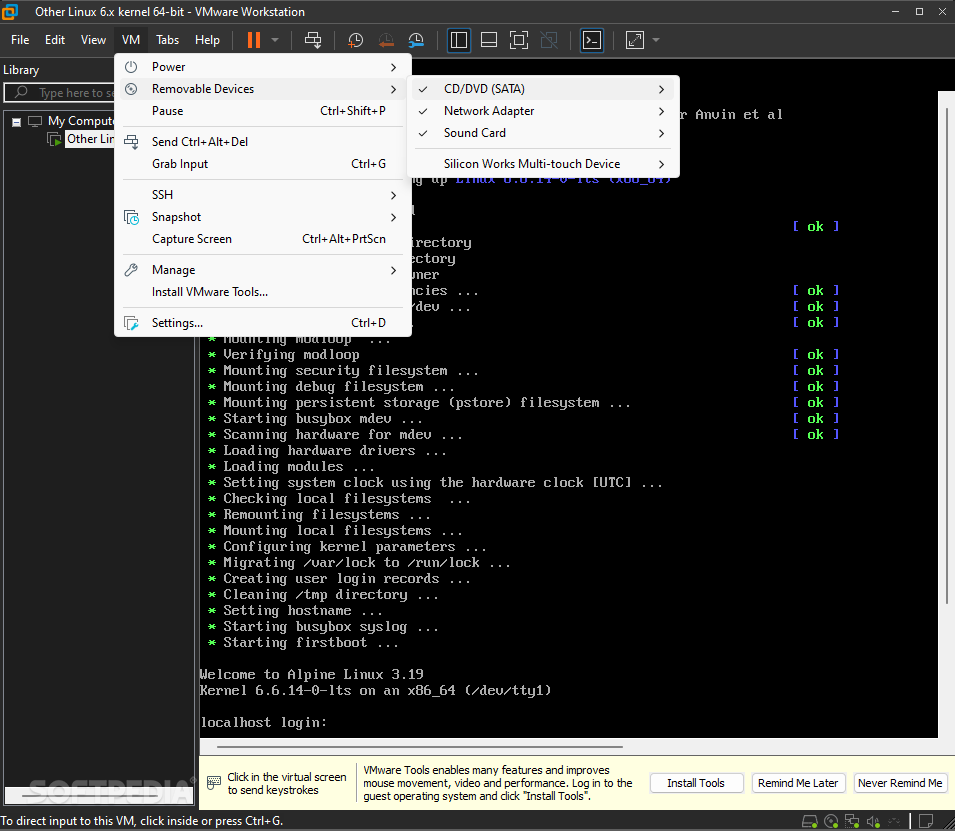The height and width of the screenshot is (831, 955).
Task: Click the Send Ctrl+Alt+Del toolbar icon
Action: [x=313, y=40]
